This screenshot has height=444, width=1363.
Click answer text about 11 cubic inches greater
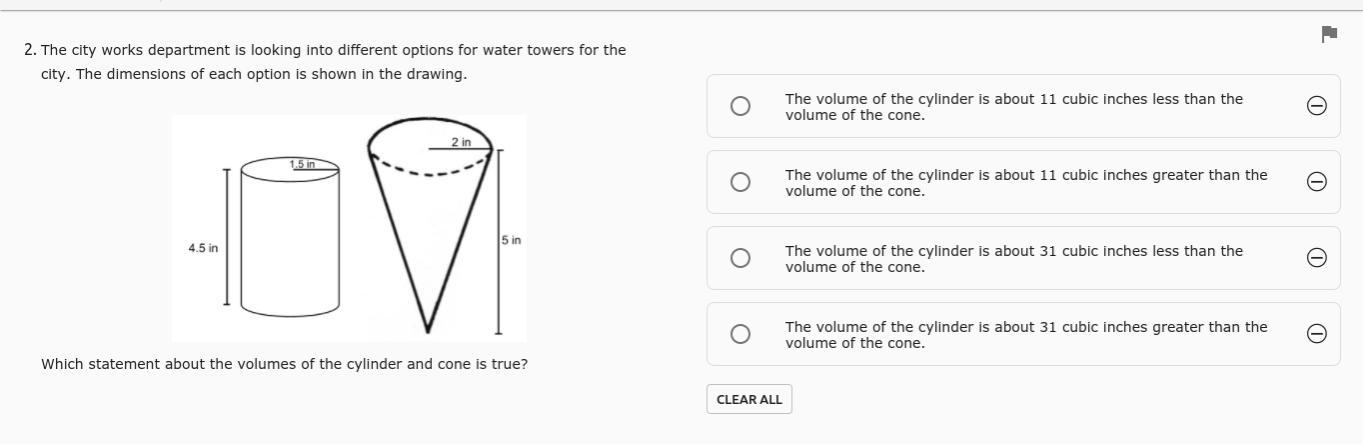point(1026,183)
